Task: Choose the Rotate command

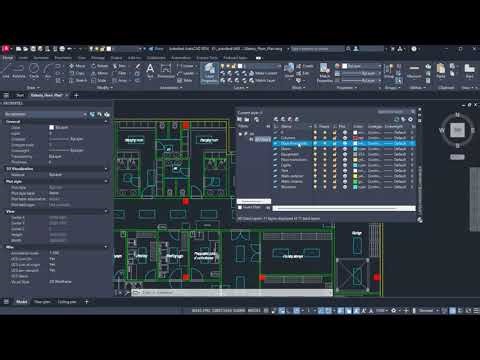Action: pyautogui.click(x=100, y=66)
